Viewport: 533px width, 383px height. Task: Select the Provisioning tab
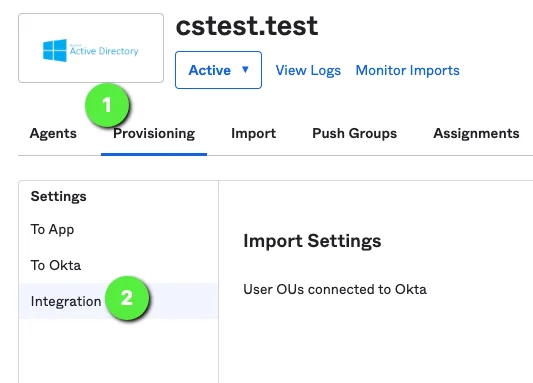[x=154, y=133]
